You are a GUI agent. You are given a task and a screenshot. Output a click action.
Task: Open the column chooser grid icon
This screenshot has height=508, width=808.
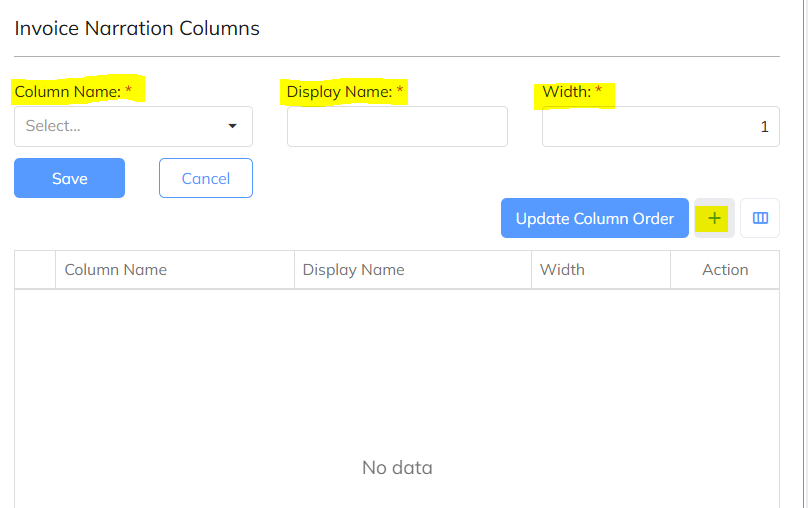760,218
